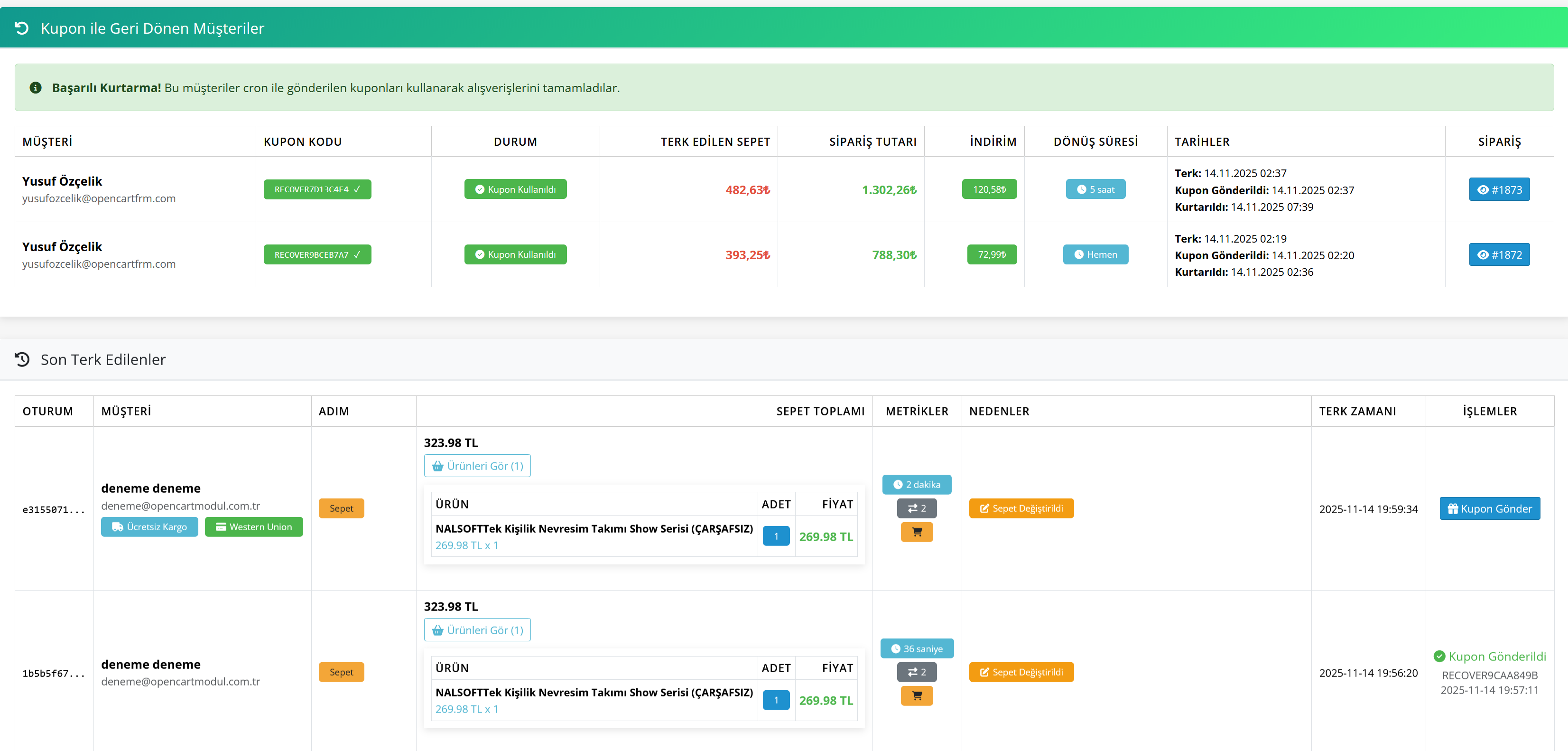The image size is (1568, 751).
Task: View order #1872 via eye button
Action: 1499,254
